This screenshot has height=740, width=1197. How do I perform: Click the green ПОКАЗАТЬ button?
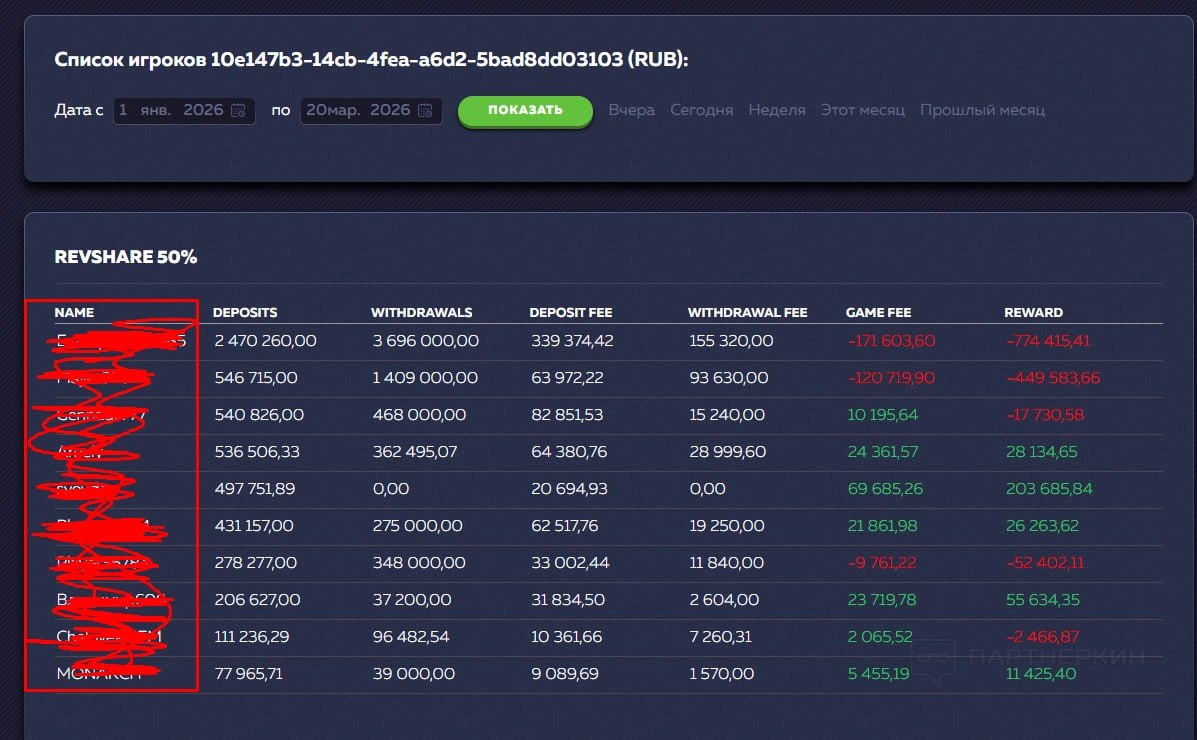(525, 111)
